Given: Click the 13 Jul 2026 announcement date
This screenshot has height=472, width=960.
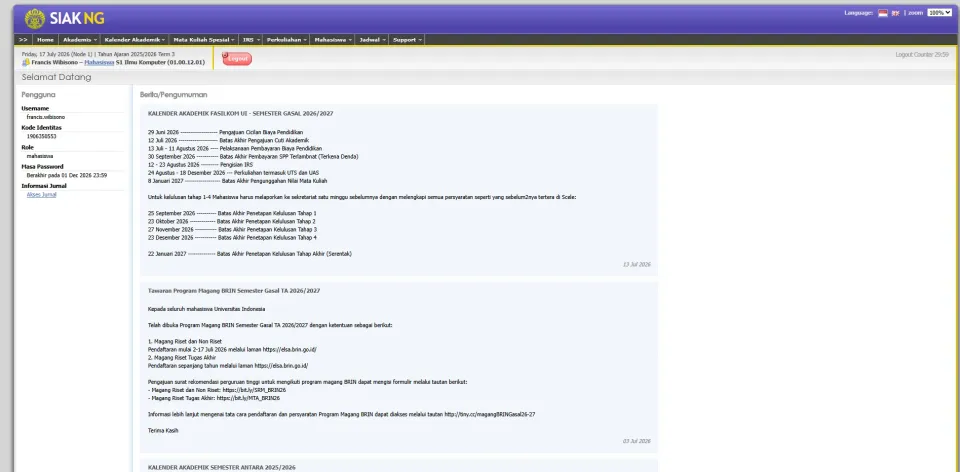Looking at the screenshot, I should point(637,264).
